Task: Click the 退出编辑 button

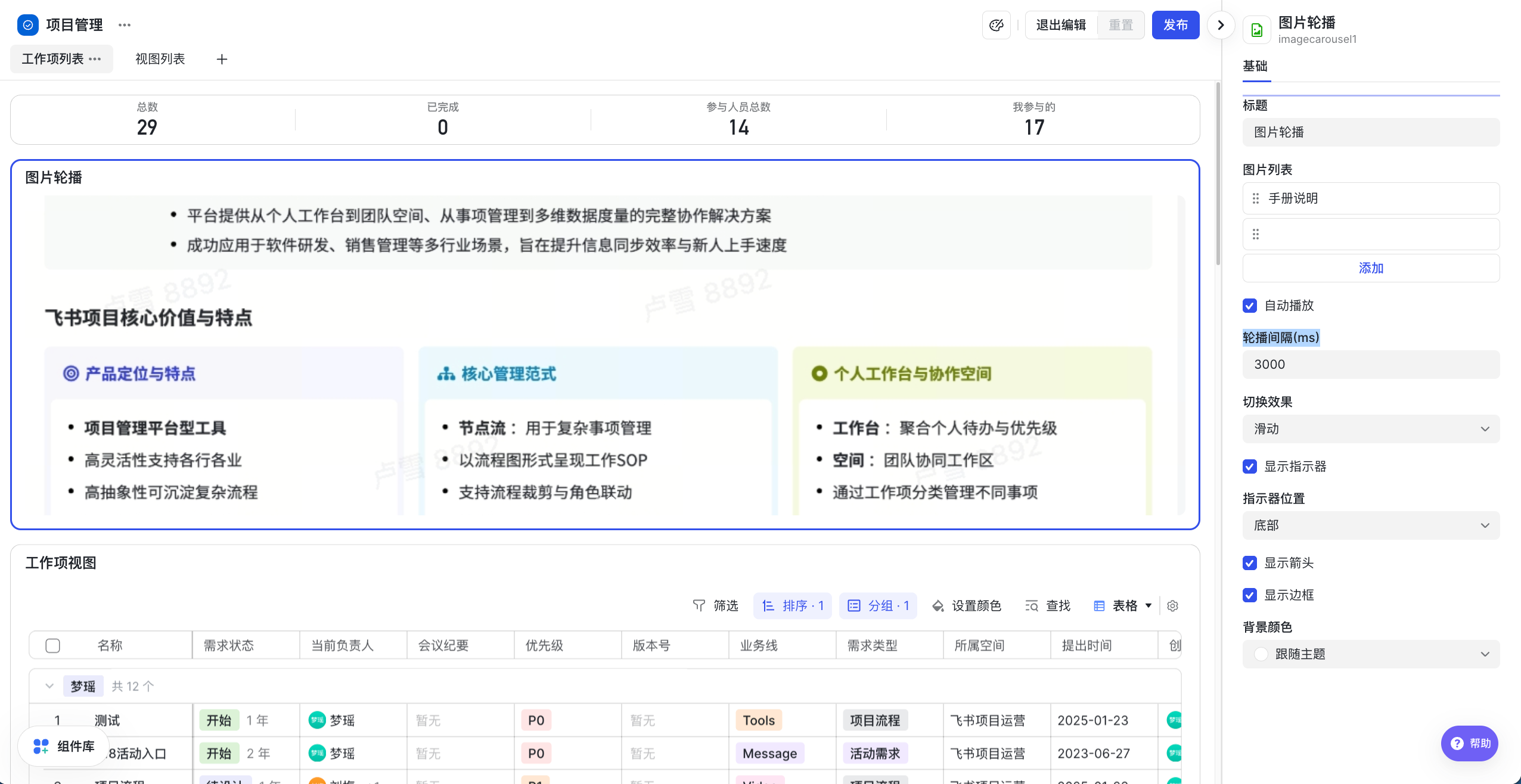Action: coord(1061,25)
